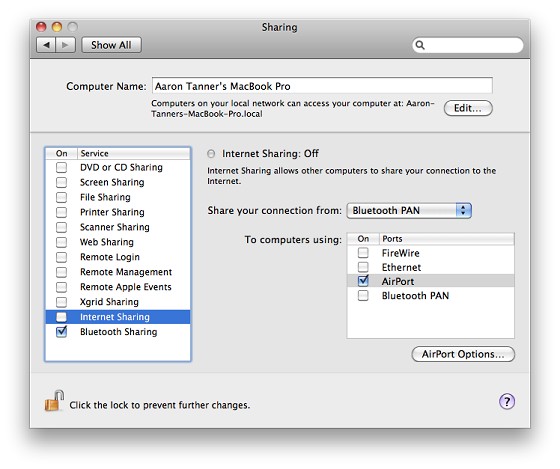Image resolution: width=560 pixels, height=469 pixels.
Task: Go back with the left arrow button
Action: [x=46, y=45]
